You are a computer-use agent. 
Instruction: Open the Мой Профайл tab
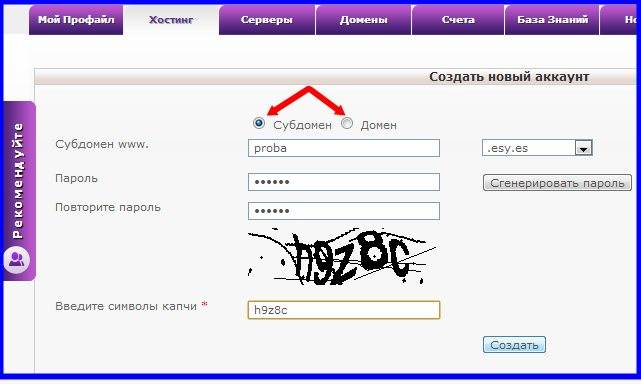click(76, 20)
